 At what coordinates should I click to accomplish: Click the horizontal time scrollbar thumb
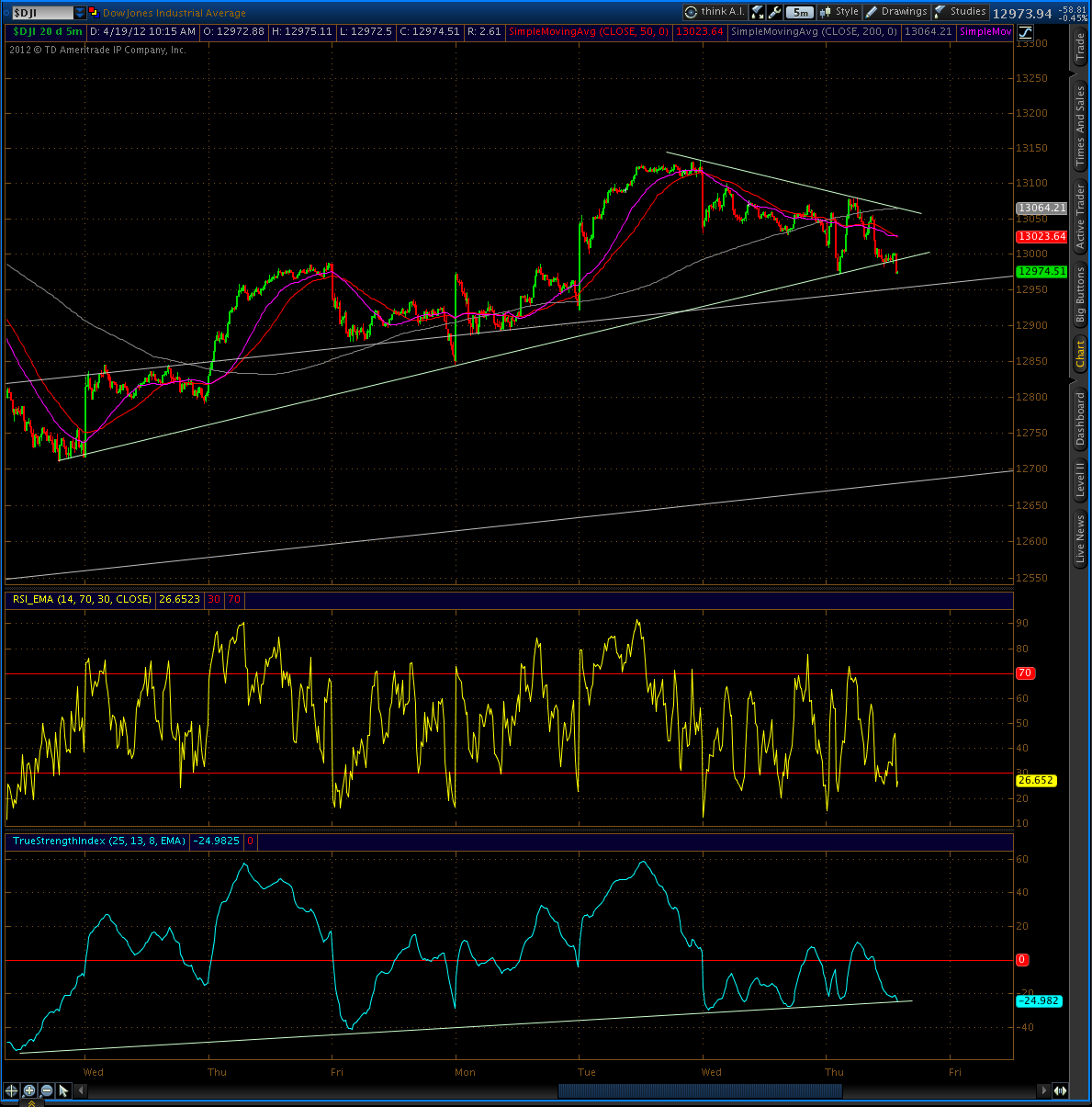[x=700, y=1090]
